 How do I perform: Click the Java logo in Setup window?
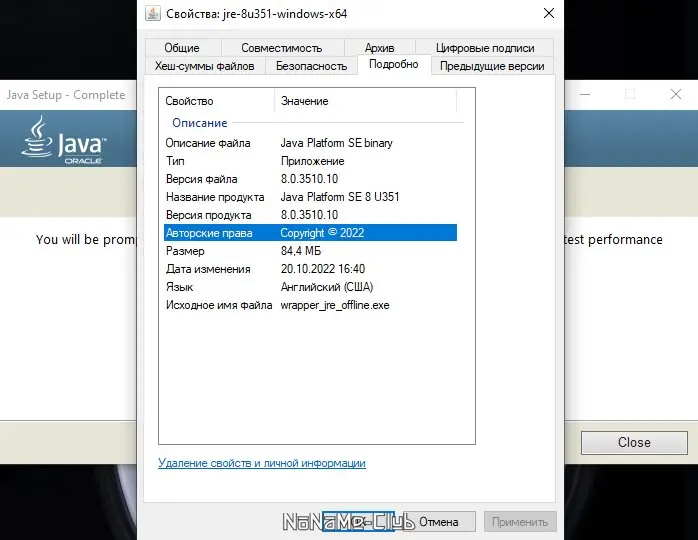[64, 140]
